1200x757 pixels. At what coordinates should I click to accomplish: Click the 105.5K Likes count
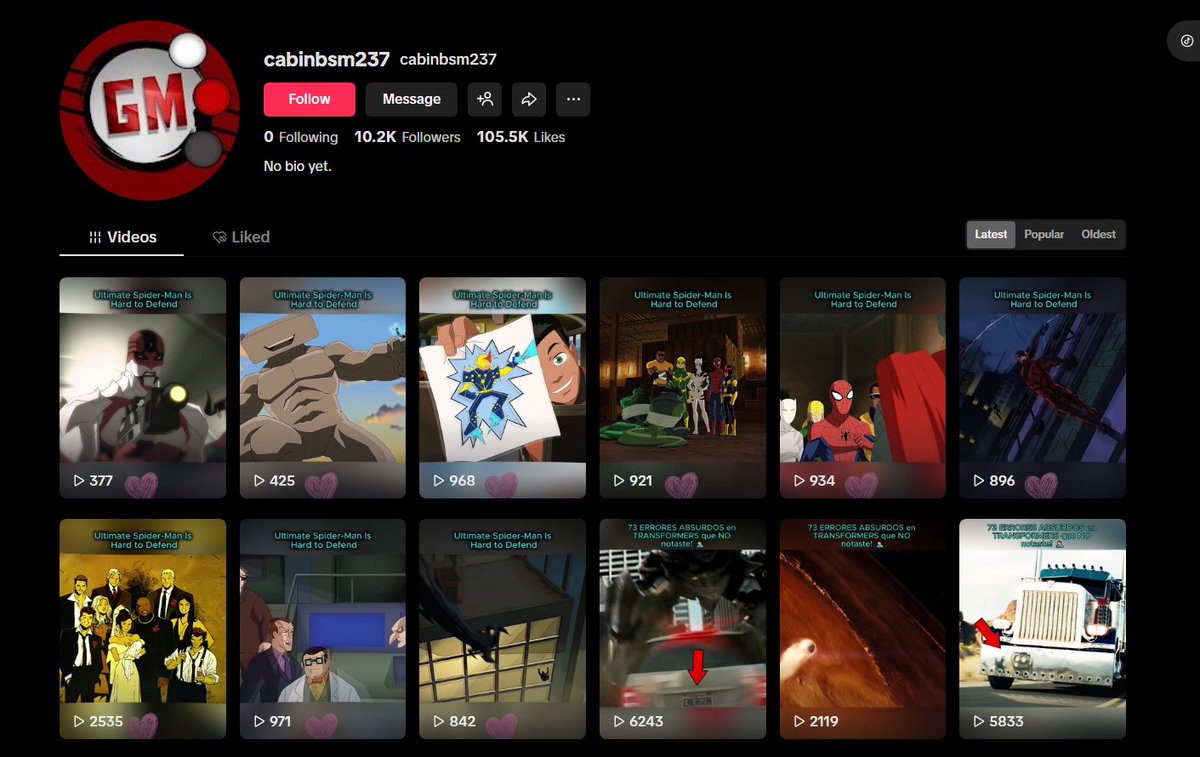click(x=520, y=137)
